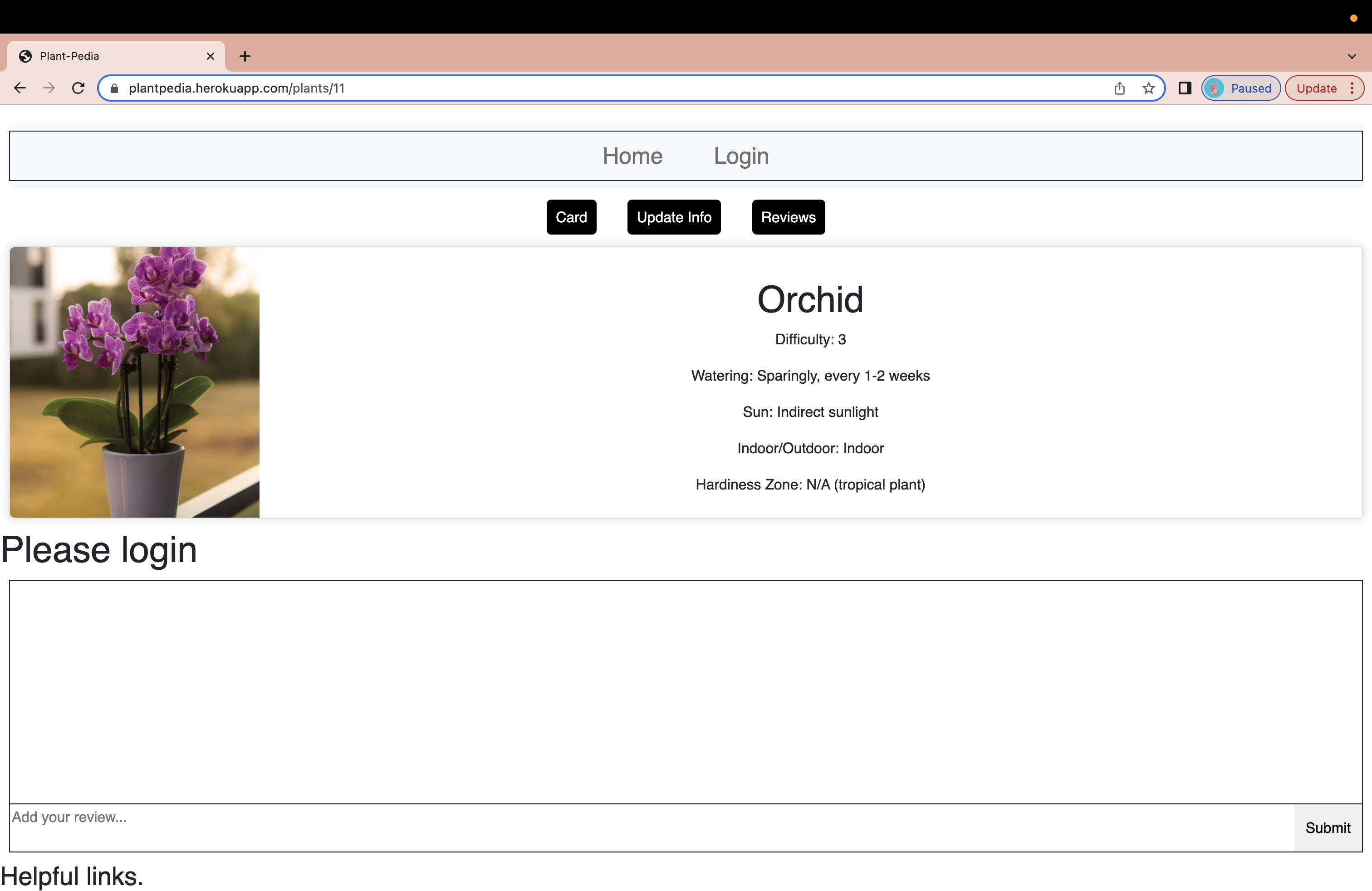Share this page via share icon
1372x891 pixels.
tap(1119, 88)
